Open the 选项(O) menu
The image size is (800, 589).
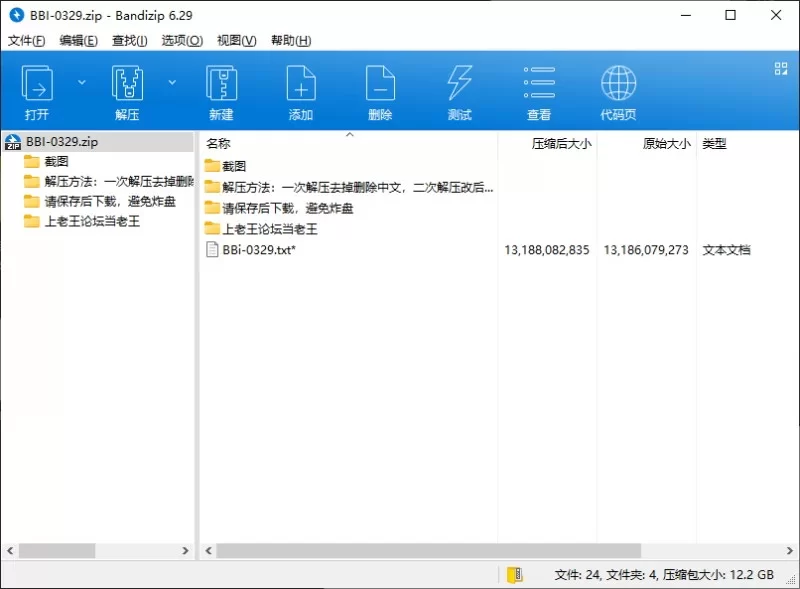pyautogui.click(x=182, y=40)
